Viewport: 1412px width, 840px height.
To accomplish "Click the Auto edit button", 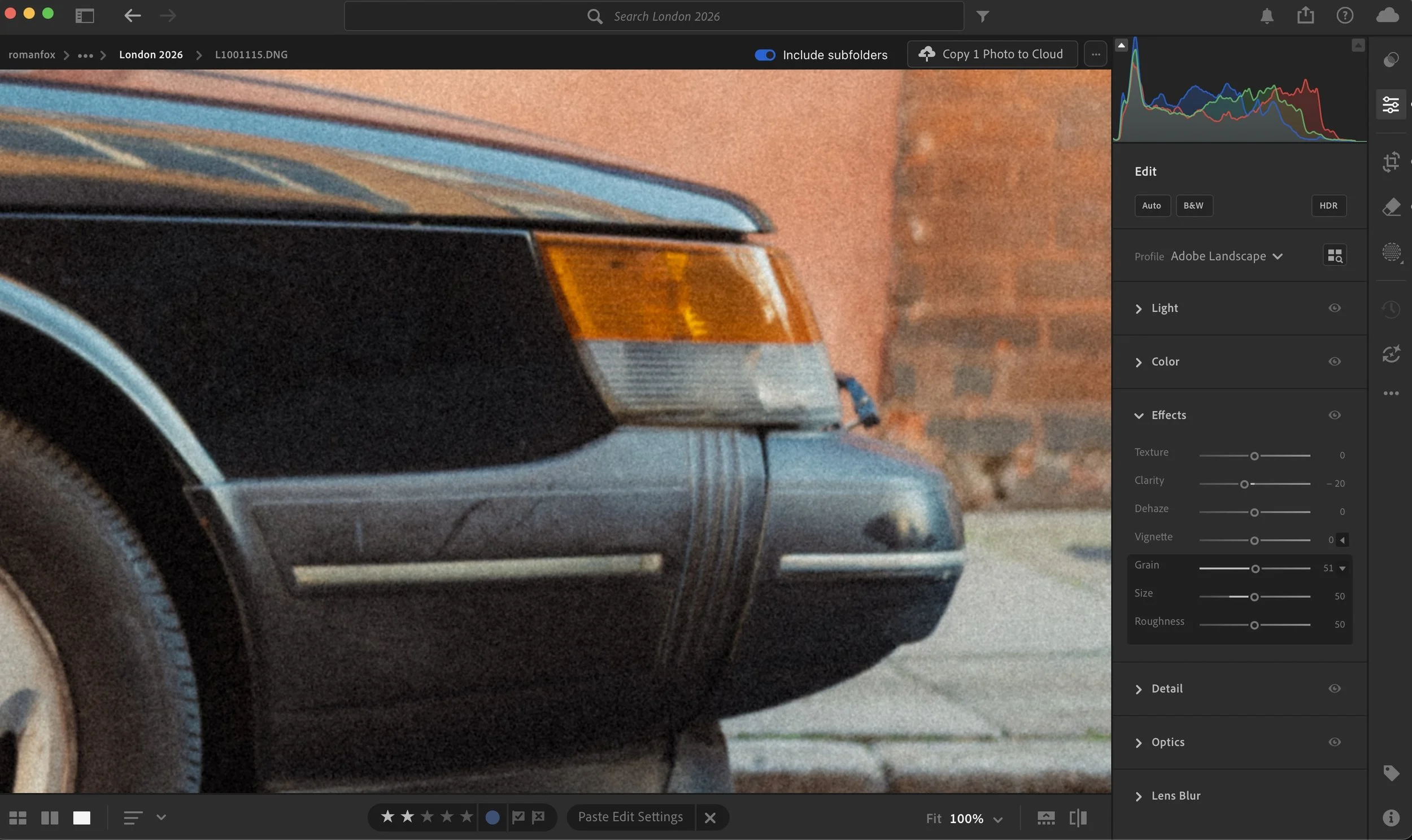I will tap(1152, 205).
